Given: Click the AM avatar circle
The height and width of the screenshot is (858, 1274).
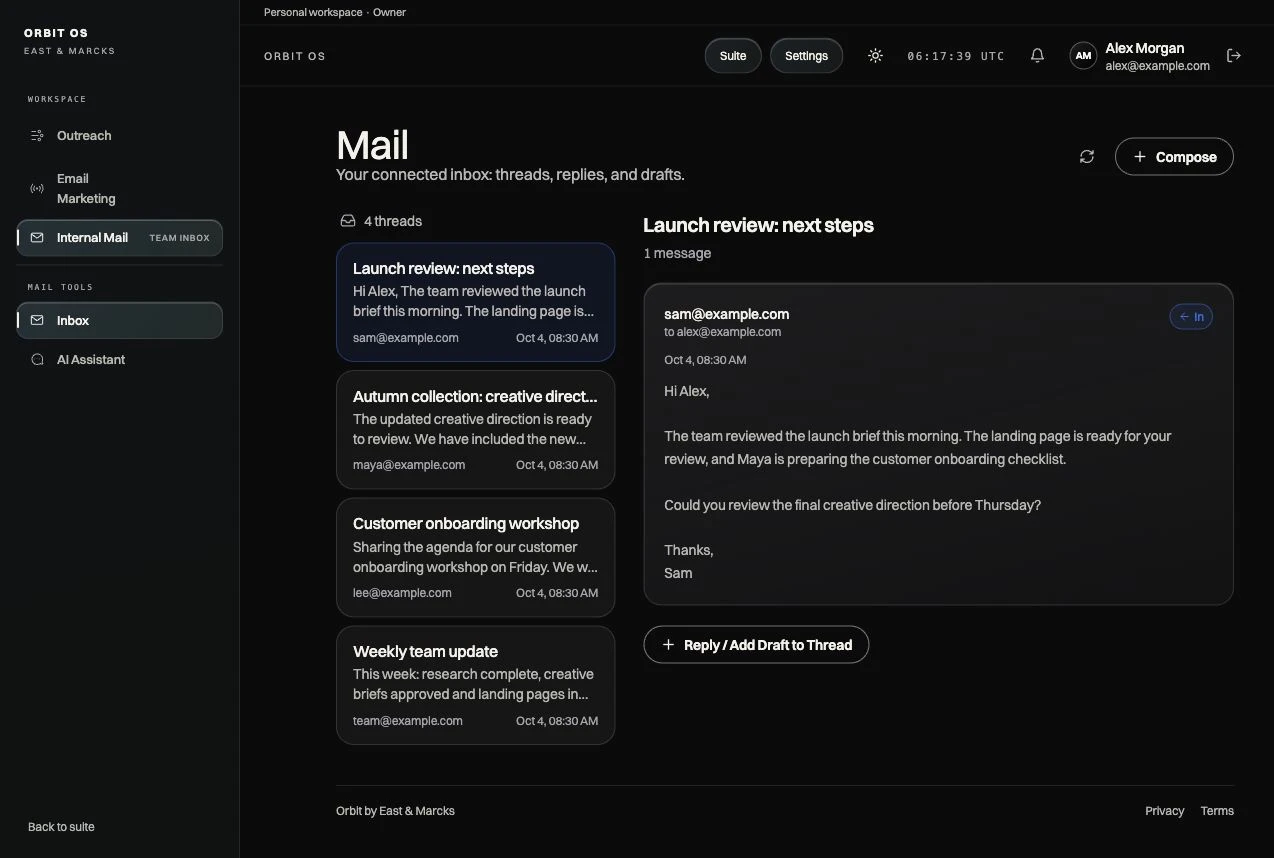Looking at the screenshot, I should (1083, 56).
